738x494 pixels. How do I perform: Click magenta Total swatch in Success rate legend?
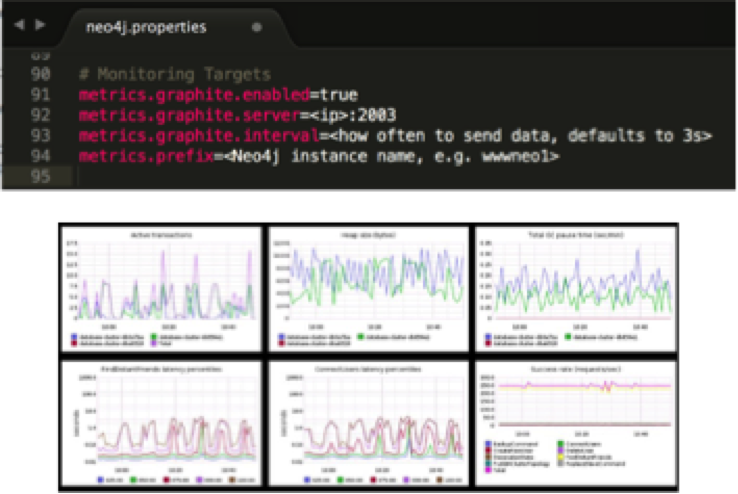(488, 470)
